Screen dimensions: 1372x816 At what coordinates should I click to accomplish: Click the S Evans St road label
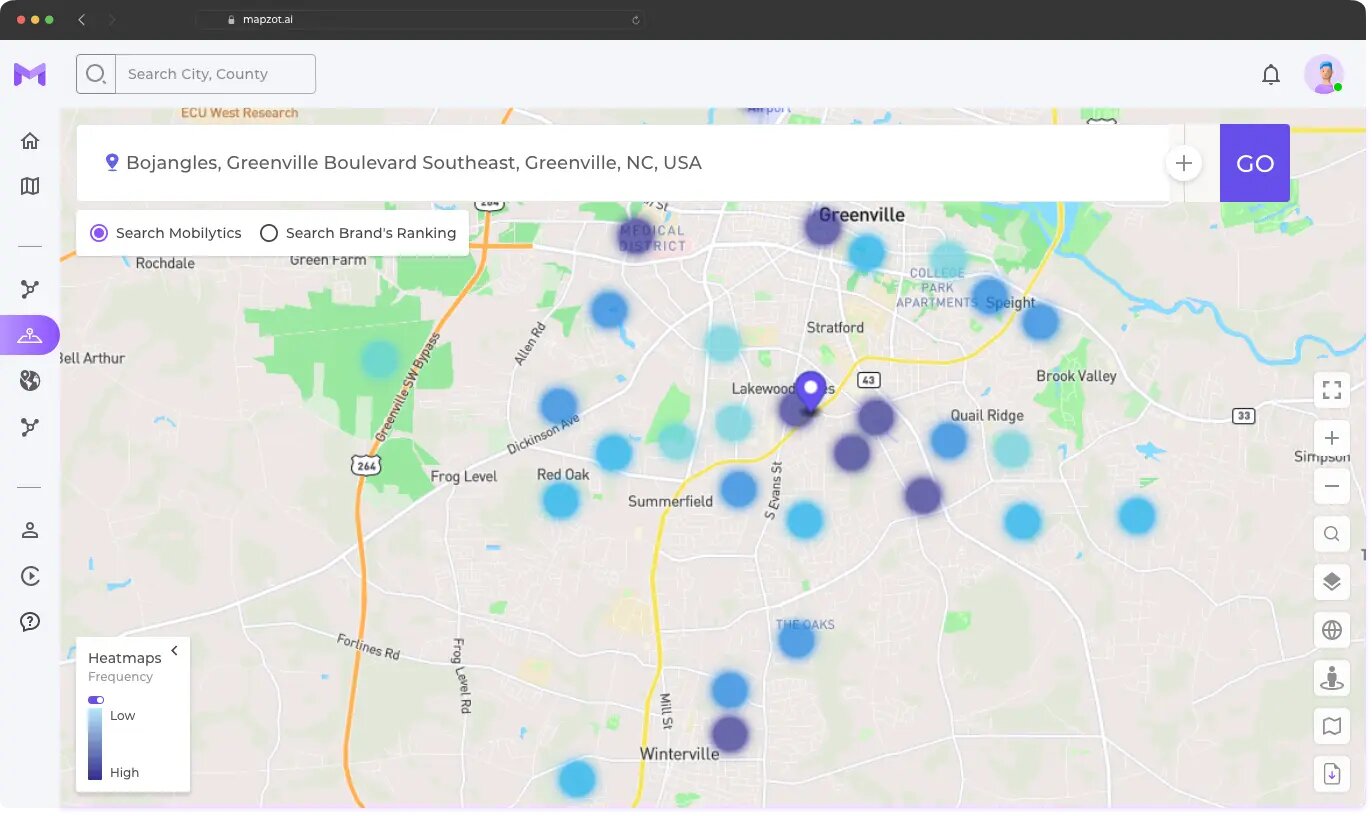(772, 491)
